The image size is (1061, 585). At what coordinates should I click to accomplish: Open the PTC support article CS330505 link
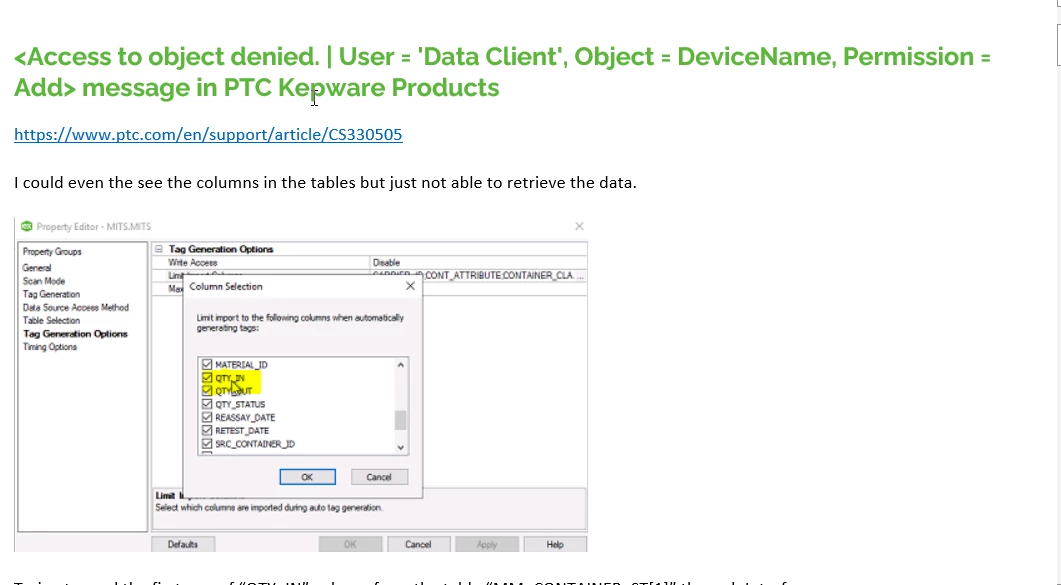pyautogui.click(x=208, y=135)
